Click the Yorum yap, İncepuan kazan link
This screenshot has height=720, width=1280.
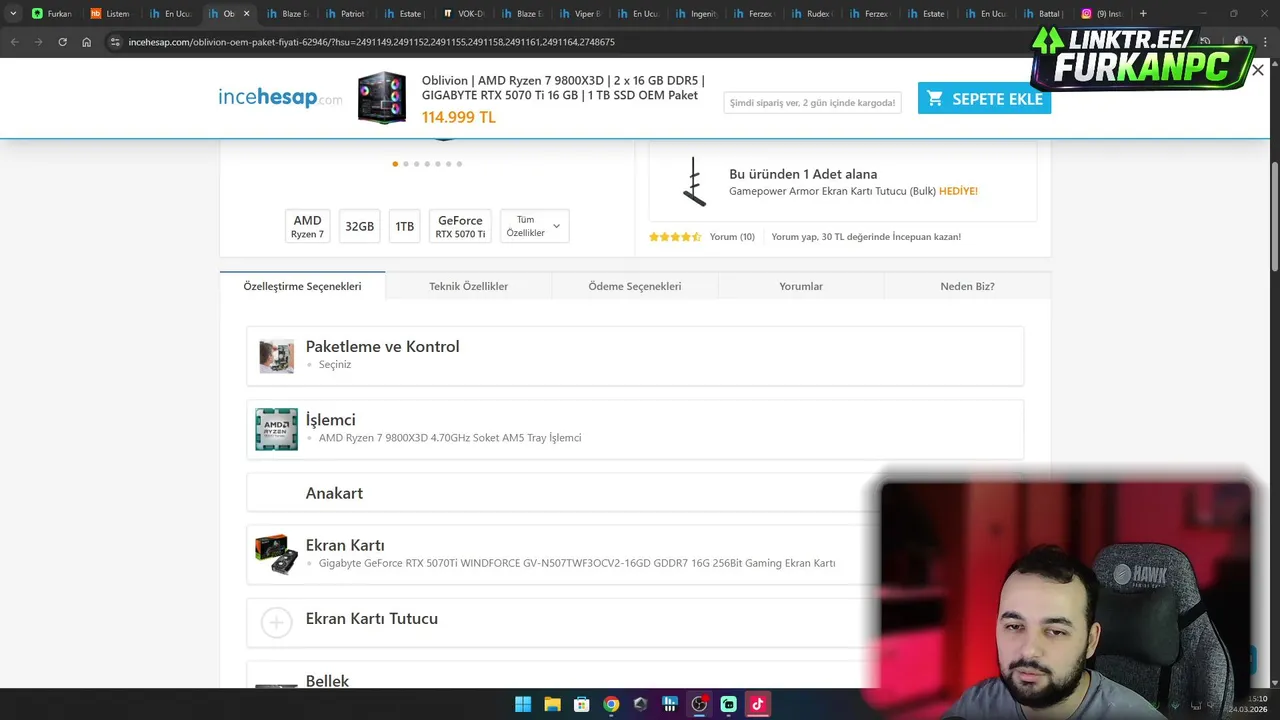click(x=866, y=237)
